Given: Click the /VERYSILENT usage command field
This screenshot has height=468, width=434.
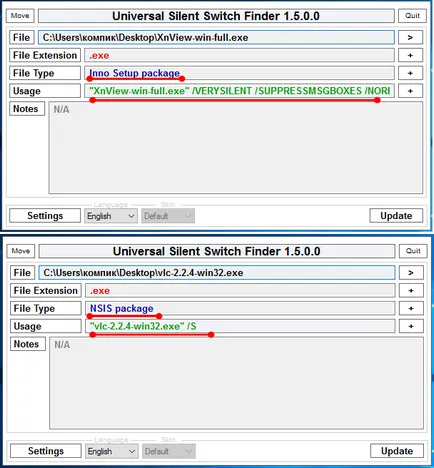Looking at the screenshot, I should [x=239, y=91].
